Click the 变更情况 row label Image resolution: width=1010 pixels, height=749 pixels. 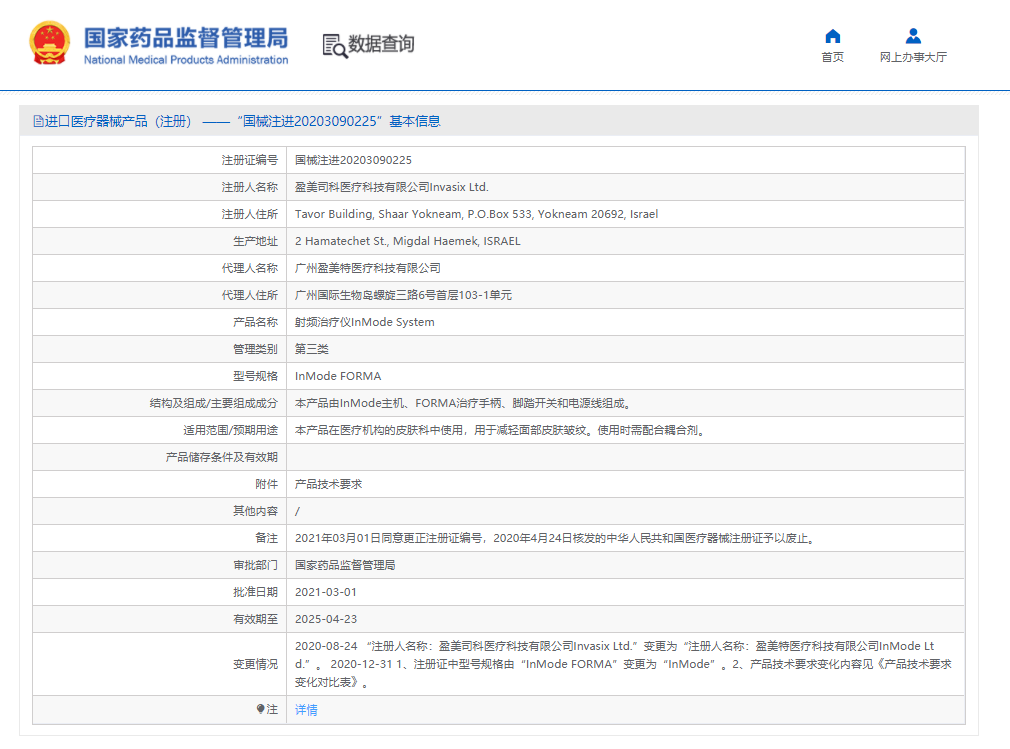[256, 664]
